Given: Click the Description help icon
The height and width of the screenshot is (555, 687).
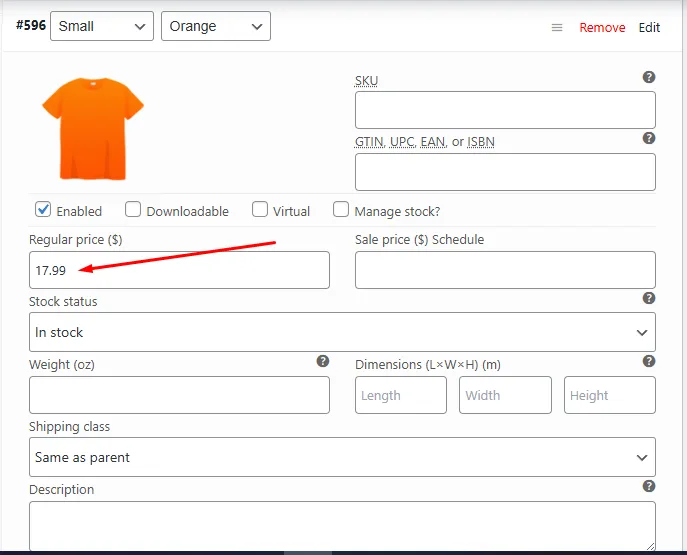Looking at the screenshot, I should (x=649, y=486).
